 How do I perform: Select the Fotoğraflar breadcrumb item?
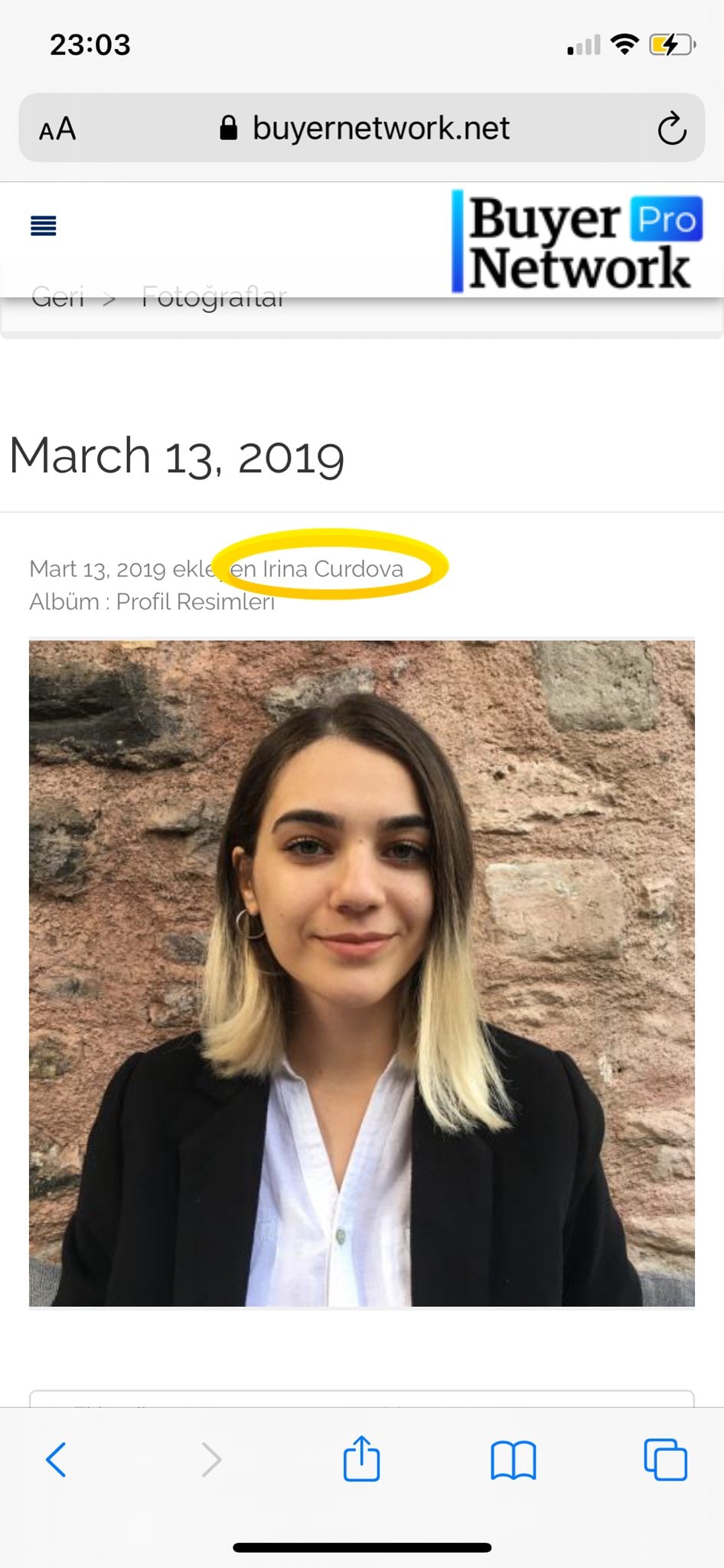(x=214, y=296)
